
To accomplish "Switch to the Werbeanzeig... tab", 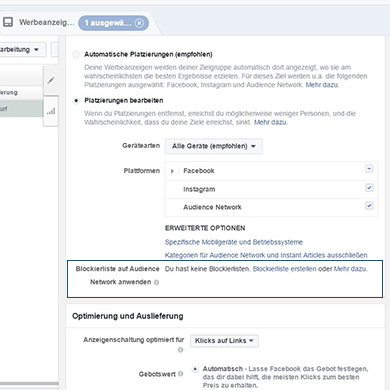I will point(46,22).
